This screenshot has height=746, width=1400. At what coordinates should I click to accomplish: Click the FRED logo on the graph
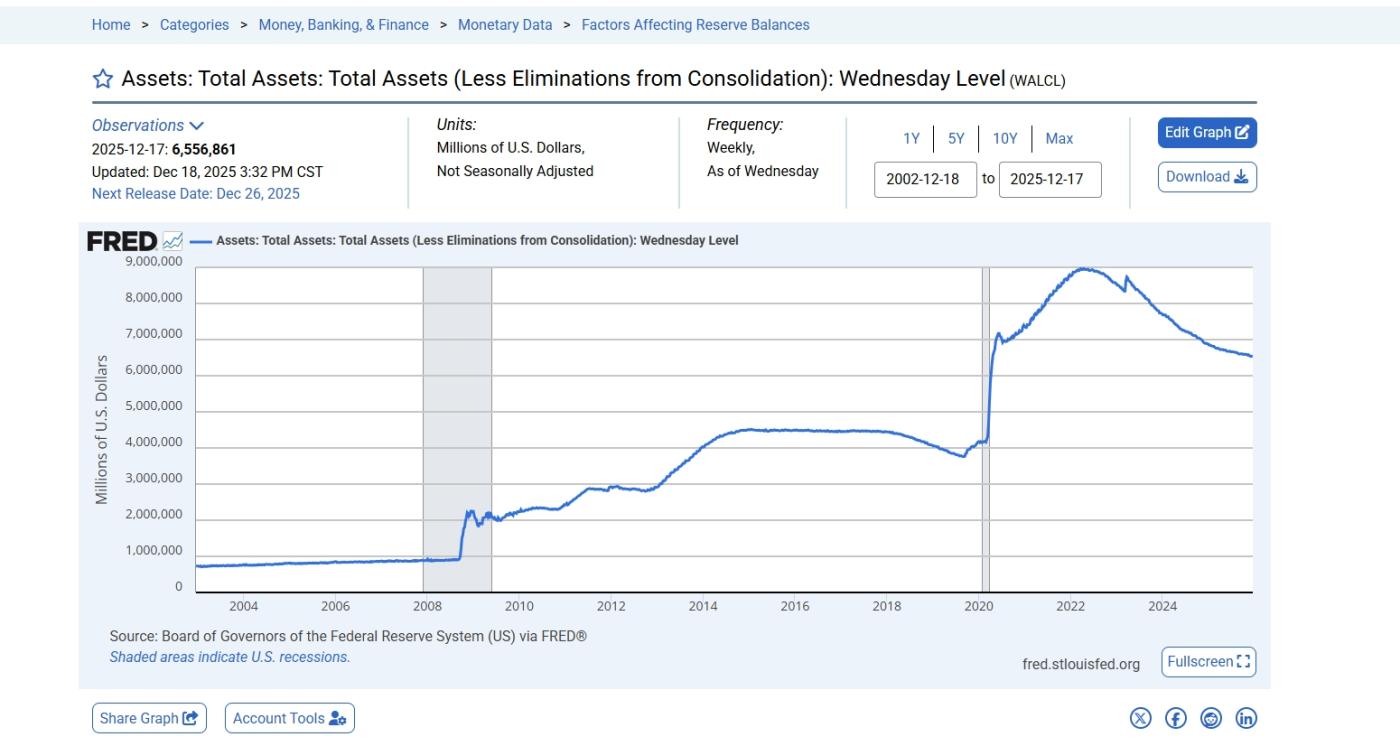pos(122,241)
